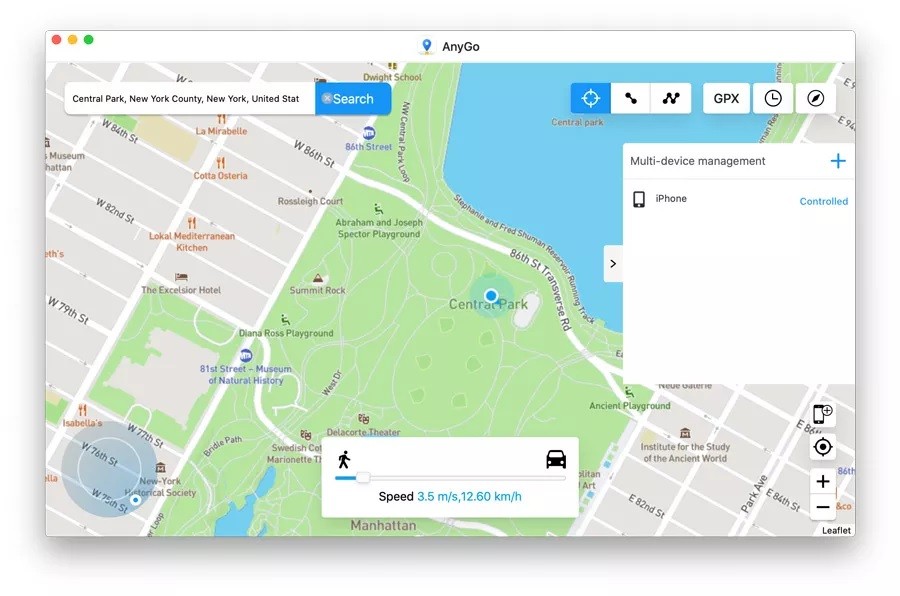The image size is (900, 596).
Task: Click the multi-device phone icon
Action: click(x=822, y=413)
